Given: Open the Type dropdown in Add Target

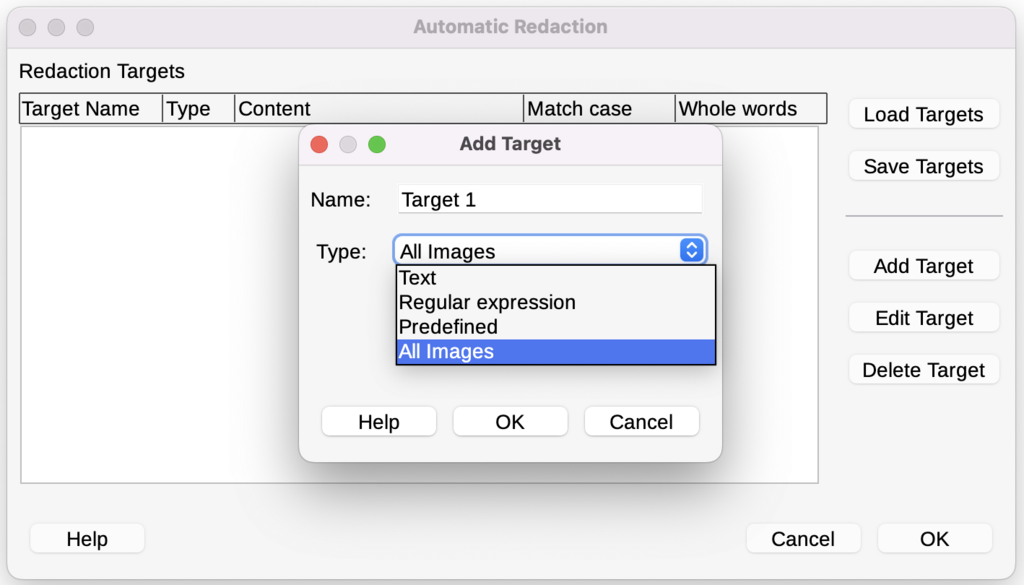Looking at the screenshot, I should click(688, 250).
